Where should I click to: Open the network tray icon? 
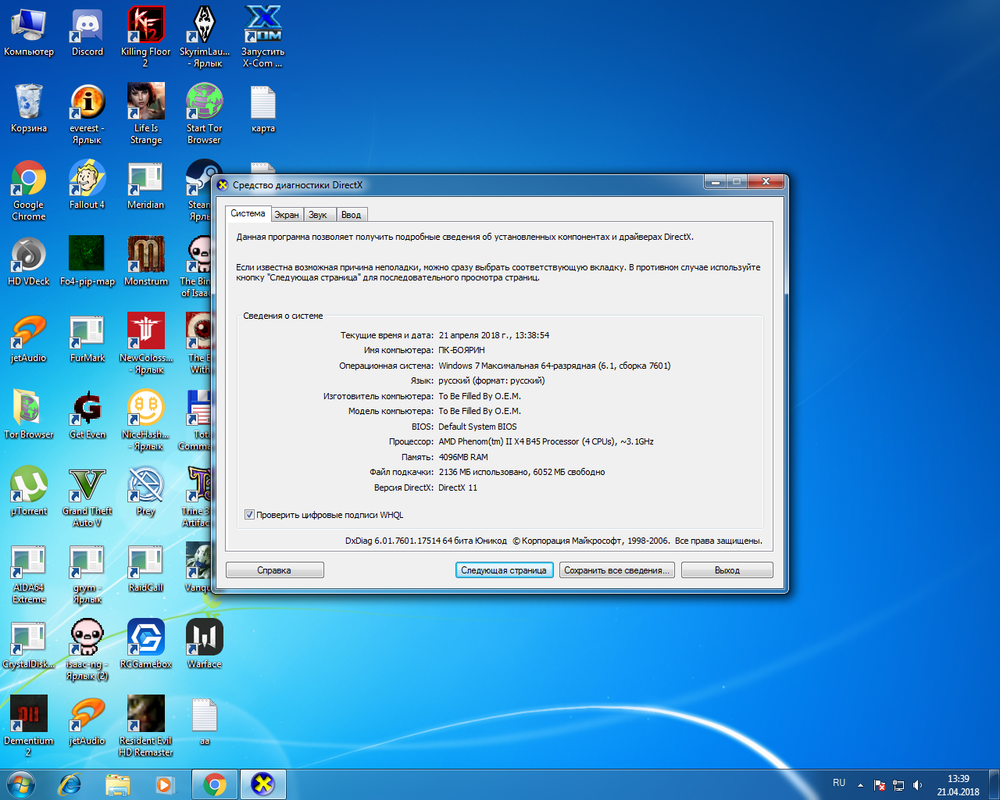coord(898,785)
